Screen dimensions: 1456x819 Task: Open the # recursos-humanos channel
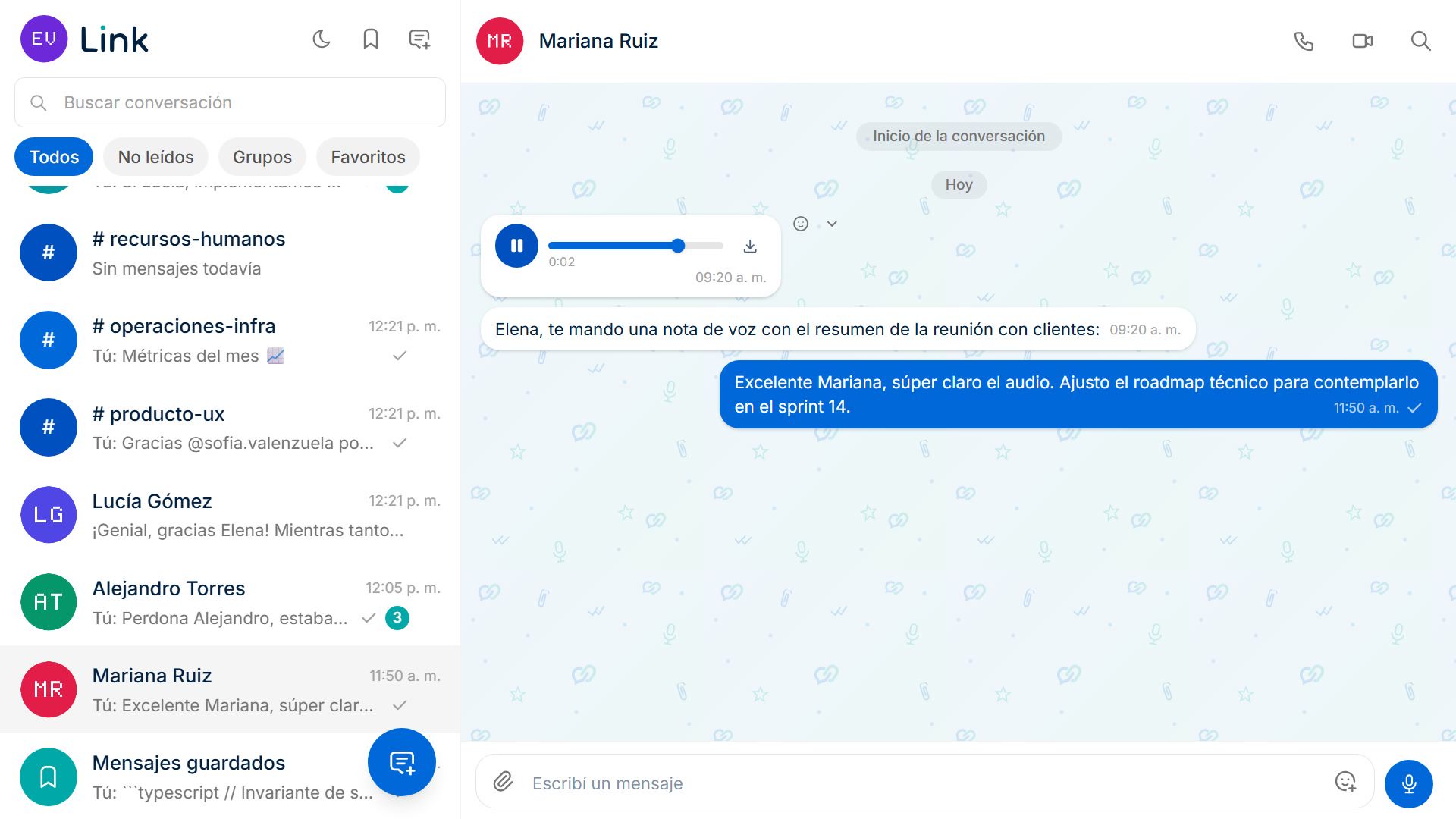point(230,253)
